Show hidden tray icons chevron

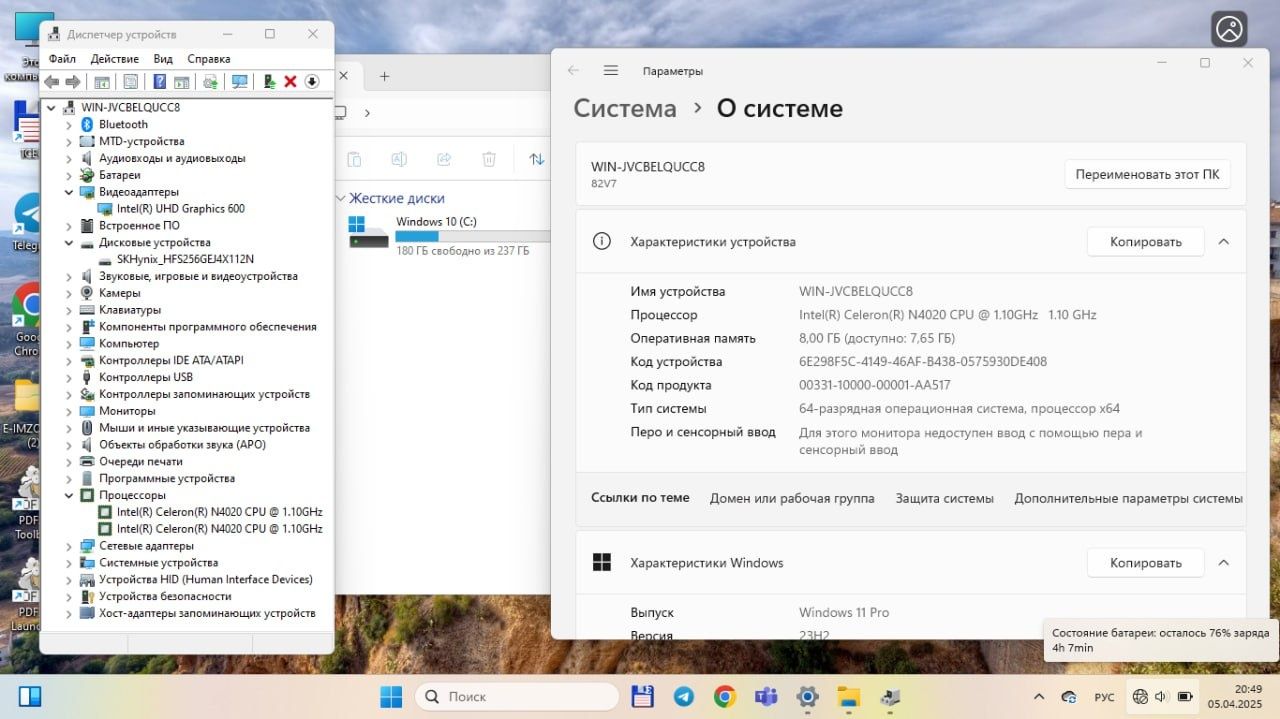point(1038,696)
